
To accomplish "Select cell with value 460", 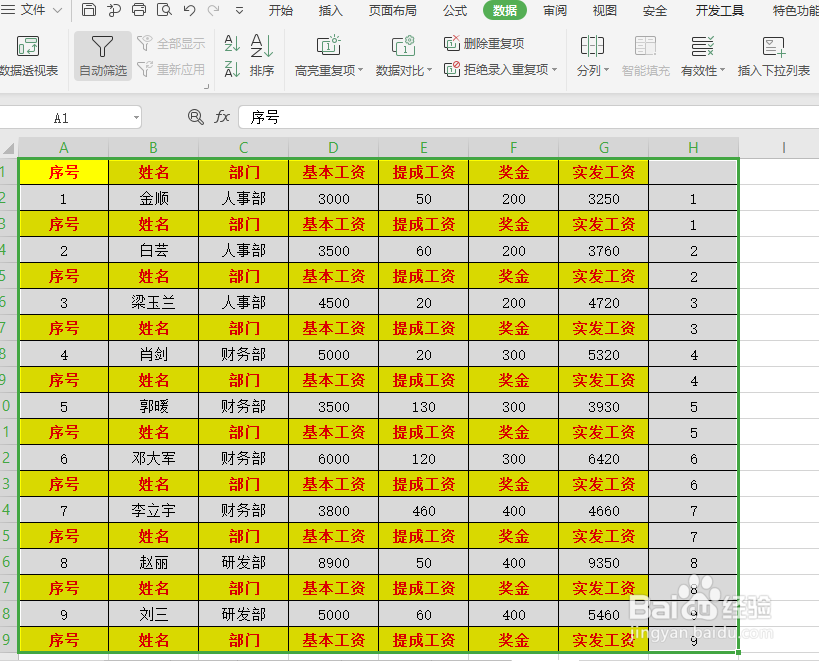I will coord(424,510).
